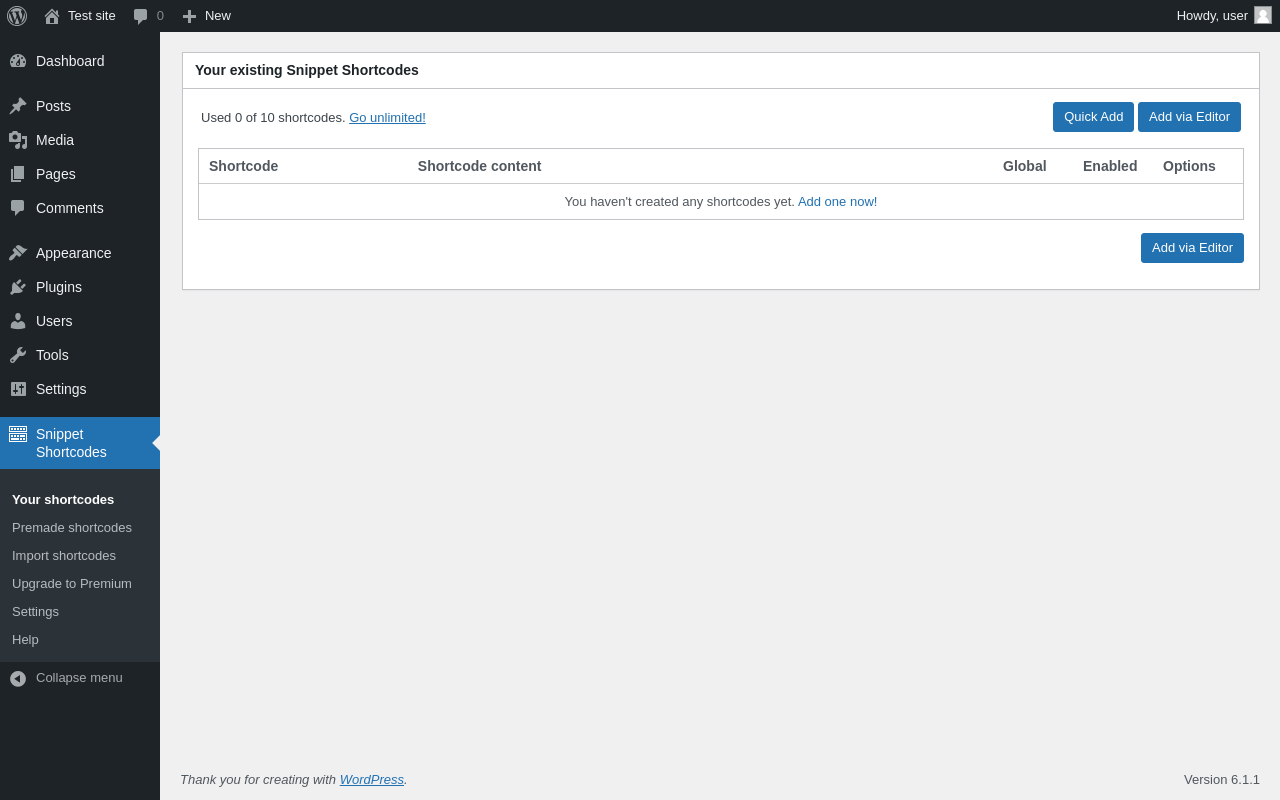Click the Quick Add button
1280x800 pixels.
(x=1093, y=117)
